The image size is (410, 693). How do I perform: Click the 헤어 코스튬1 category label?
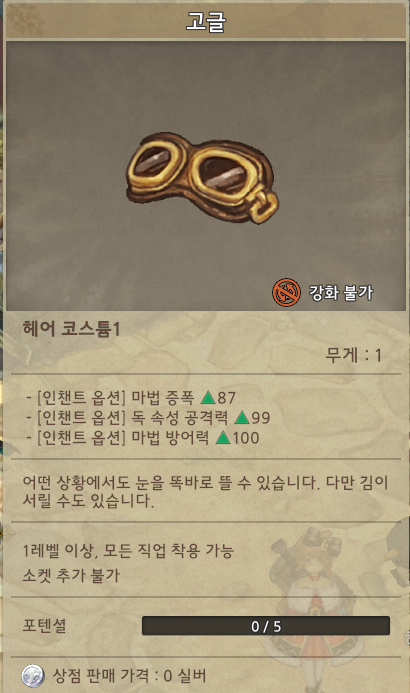pyautogui.click(x=71, y=329)
